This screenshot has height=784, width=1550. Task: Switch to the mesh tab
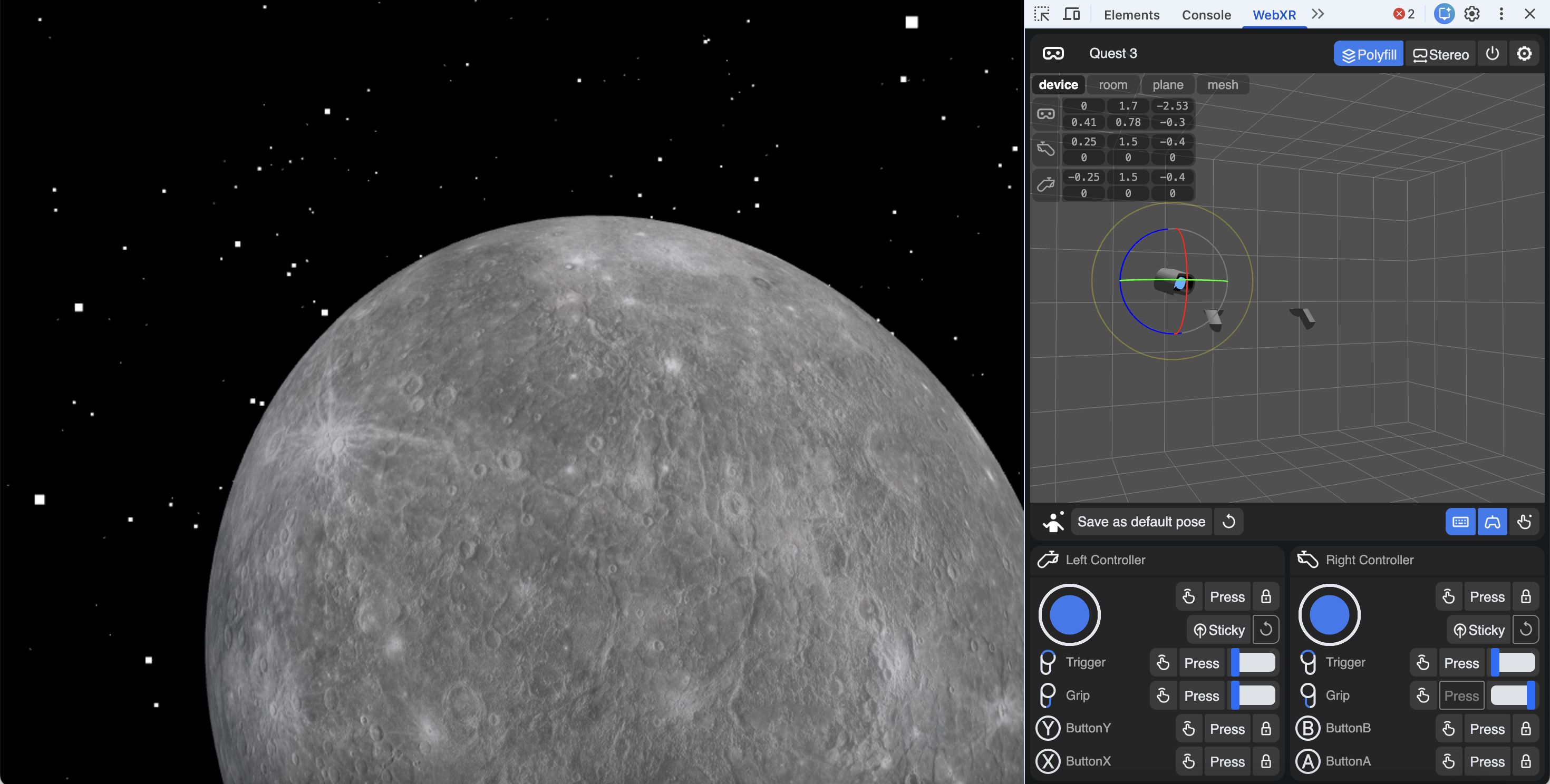[1222, 85]
